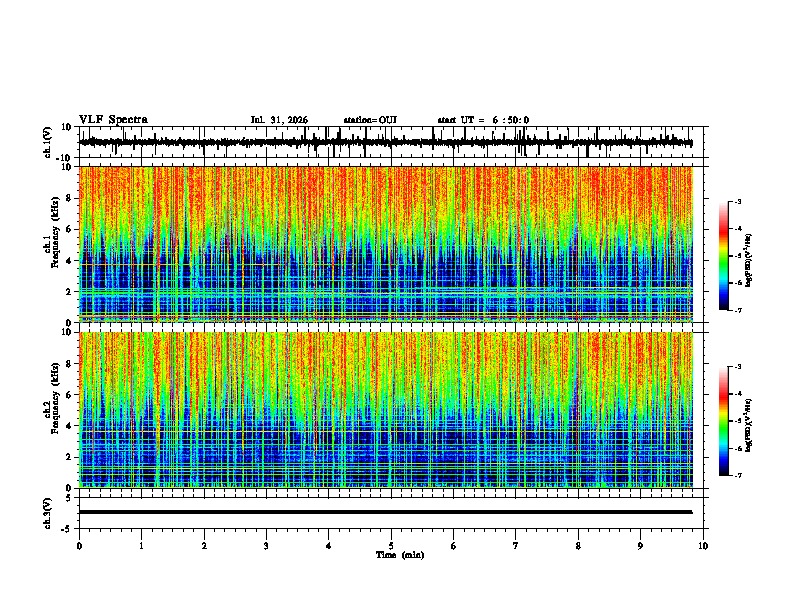Viewport: 792px width, 612px height.
Task: Click time axis tick label '7'
Action: (516, 546)
